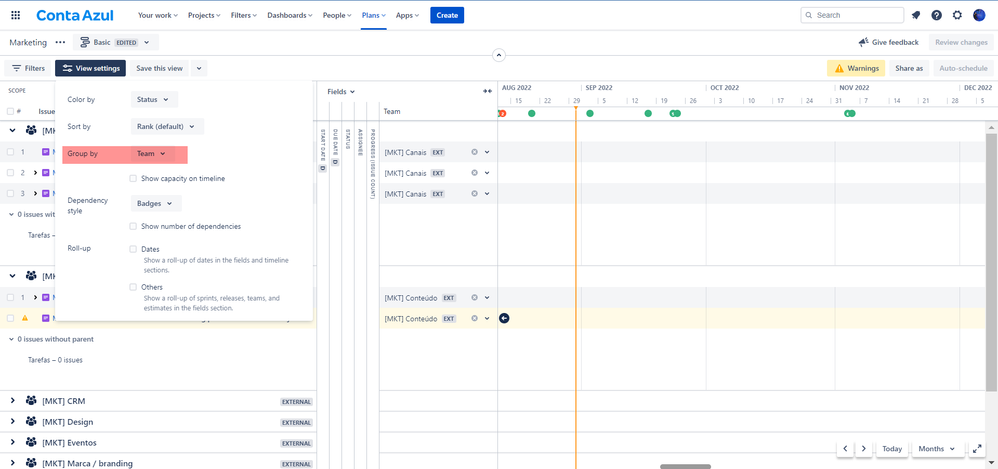Check the Others roll-up option
Image resolution: width=998 pixels, height=469 pixels.
133,288
